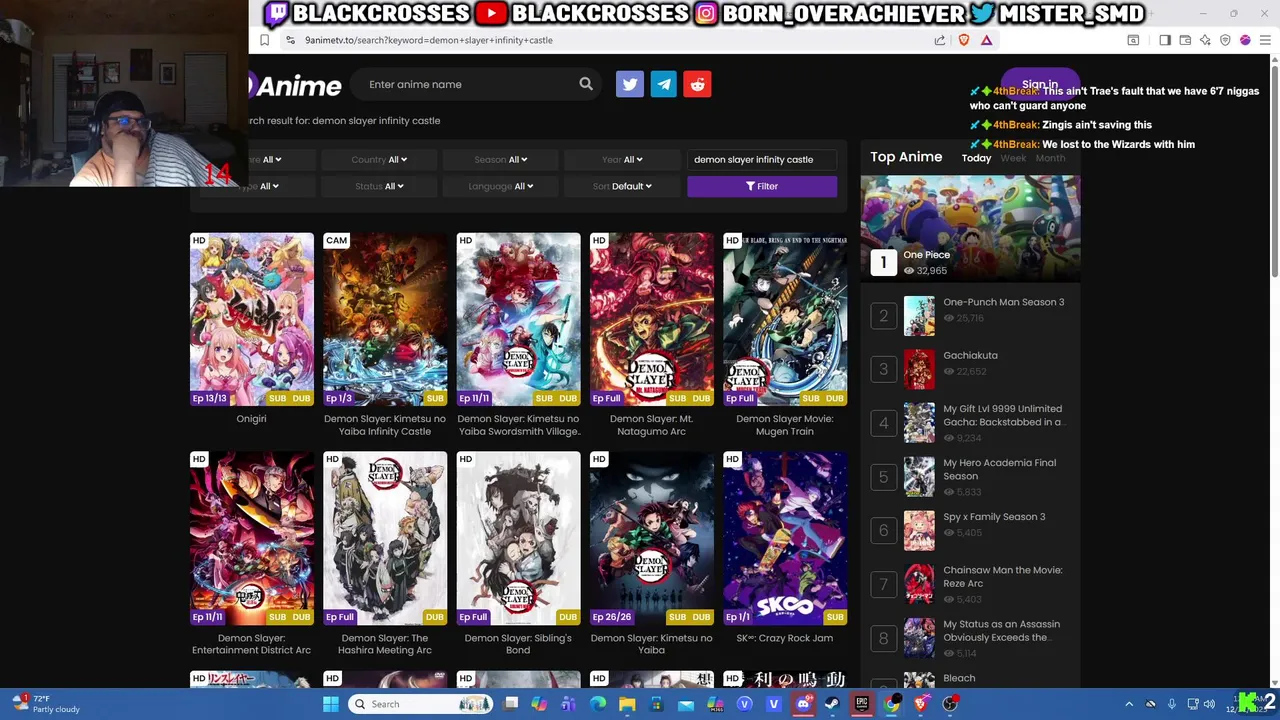
Task: Open SK∞: Crazy Rock Jam title link
Action: click(x=785, y=638)
